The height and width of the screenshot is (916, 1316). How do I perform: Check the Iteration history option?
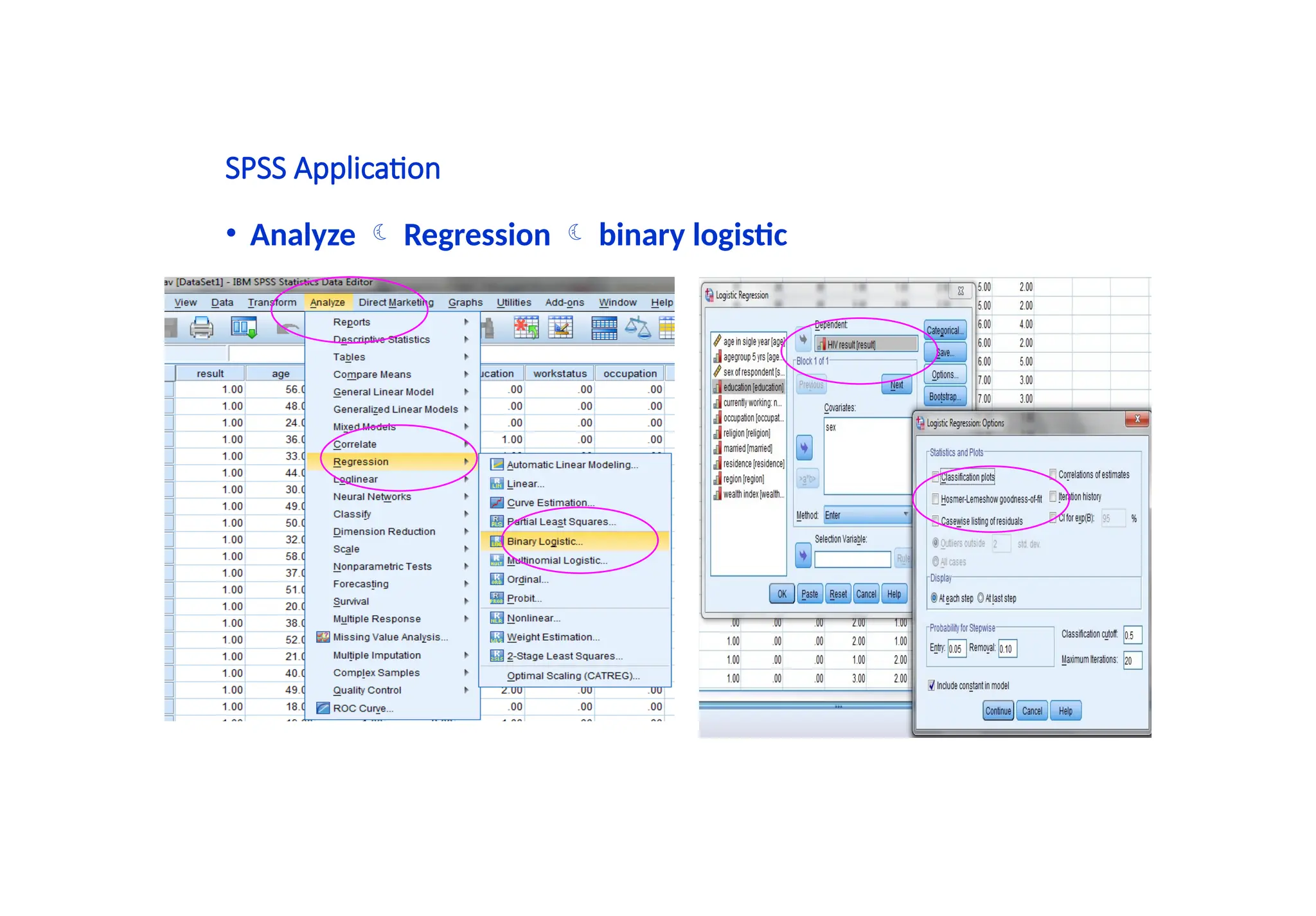1053,496
